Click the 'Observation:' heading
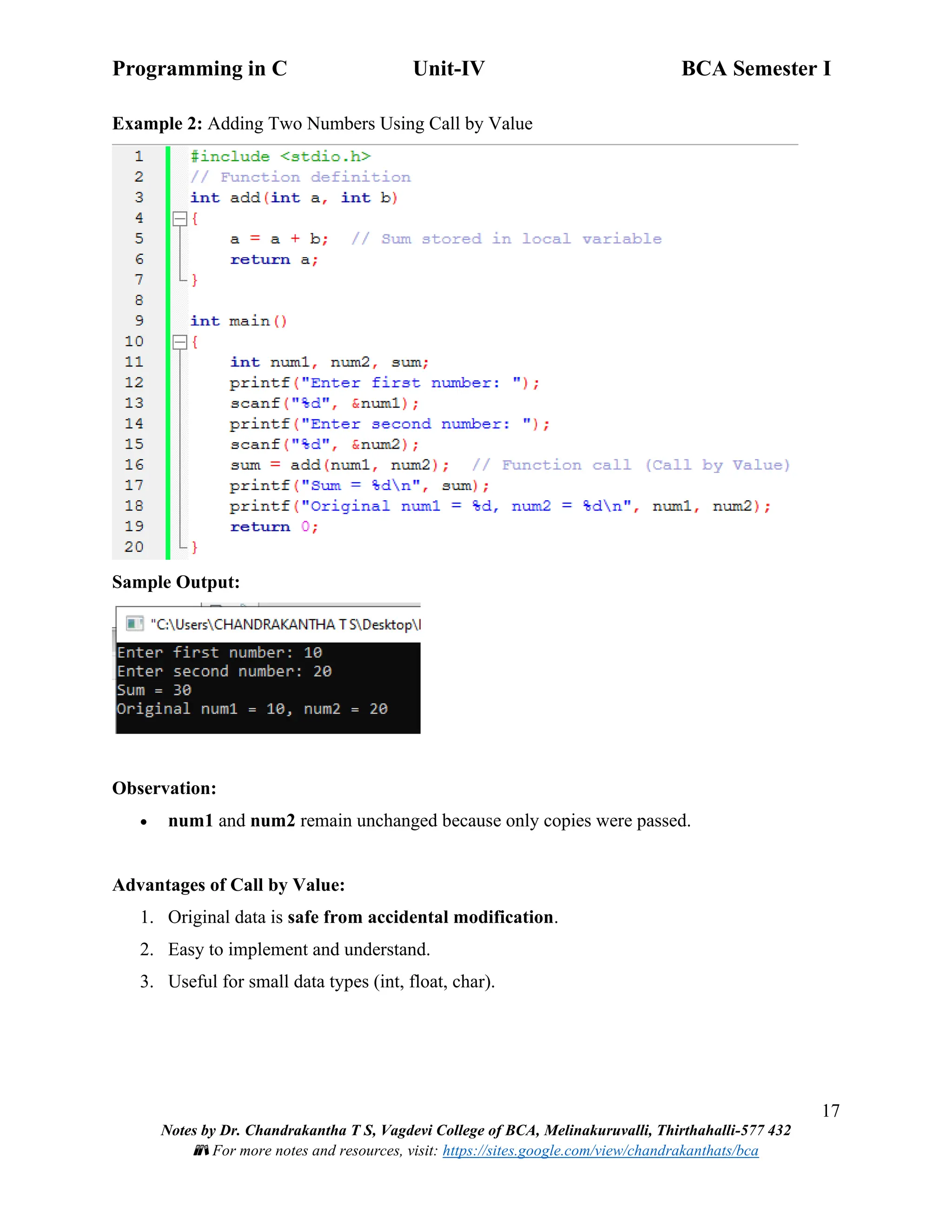Viewport: 952px width, 1232px height. (164, 788)
